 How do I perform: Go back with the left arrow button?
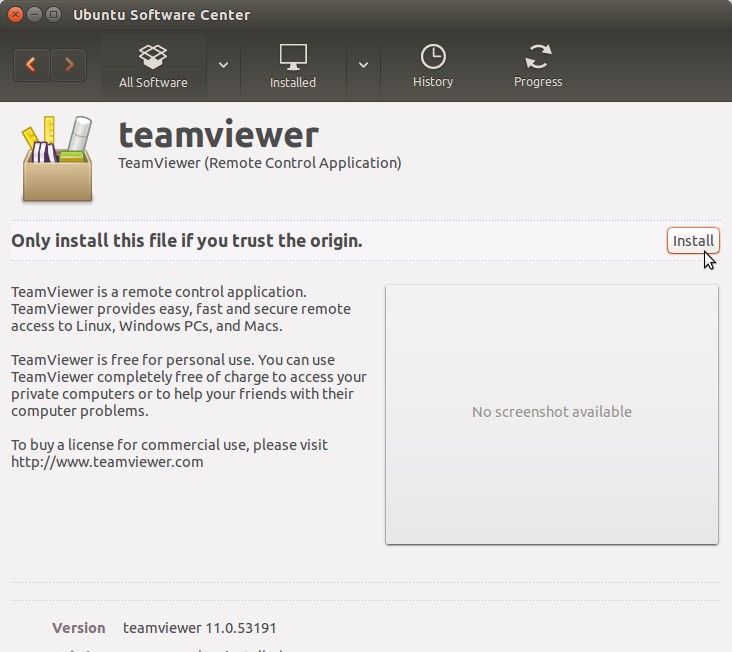31,65
